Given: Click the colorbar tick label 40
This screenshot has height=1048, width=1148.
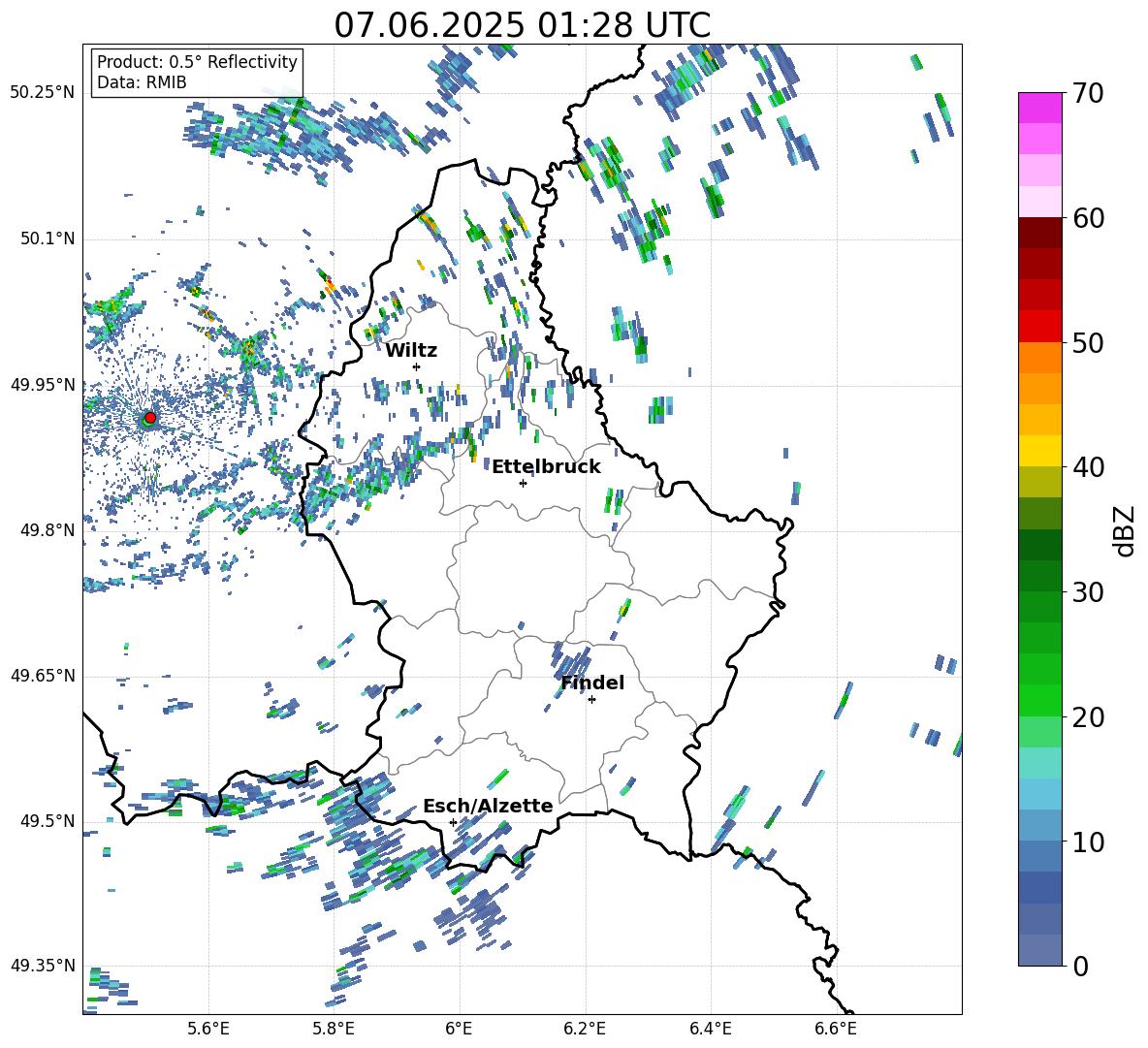Looking at the screenshot, I should pyautogui.click(x=1088, y=467).
